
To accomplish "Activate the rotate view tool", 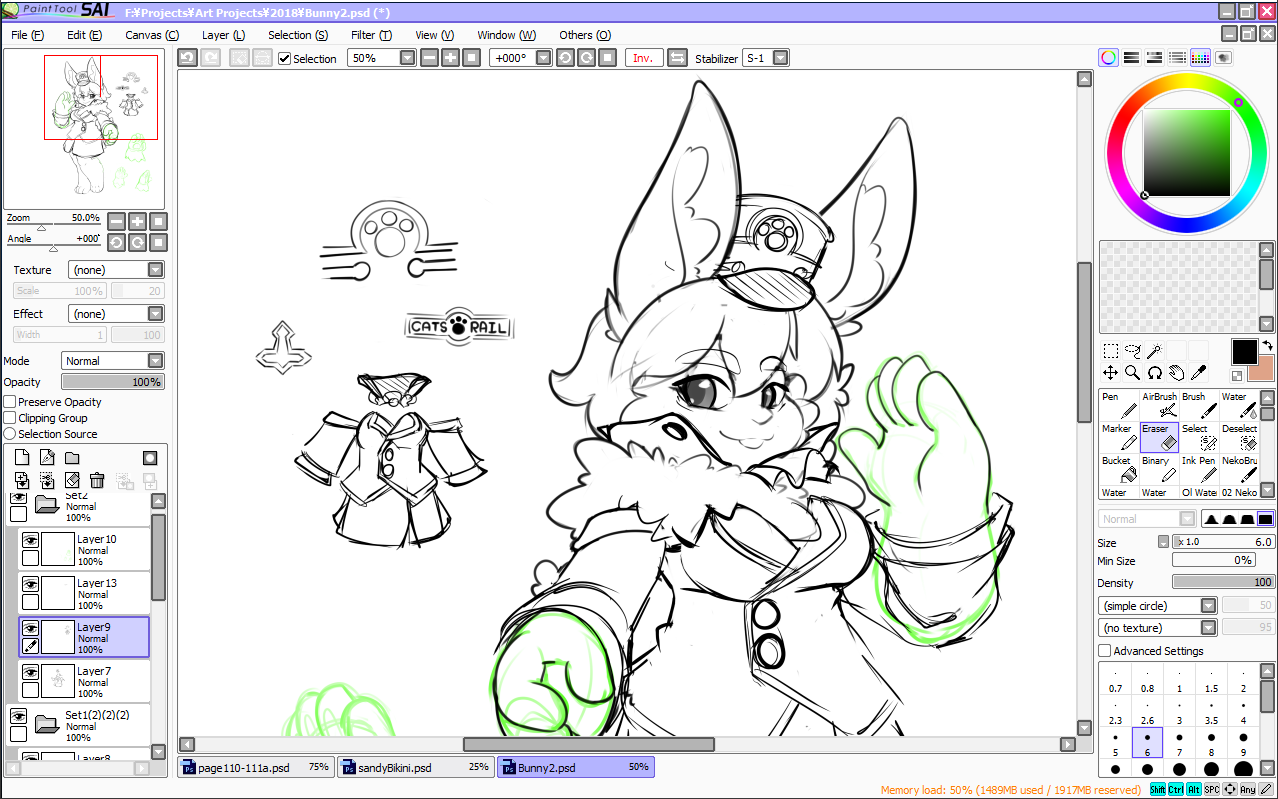I will [1154, 373].
